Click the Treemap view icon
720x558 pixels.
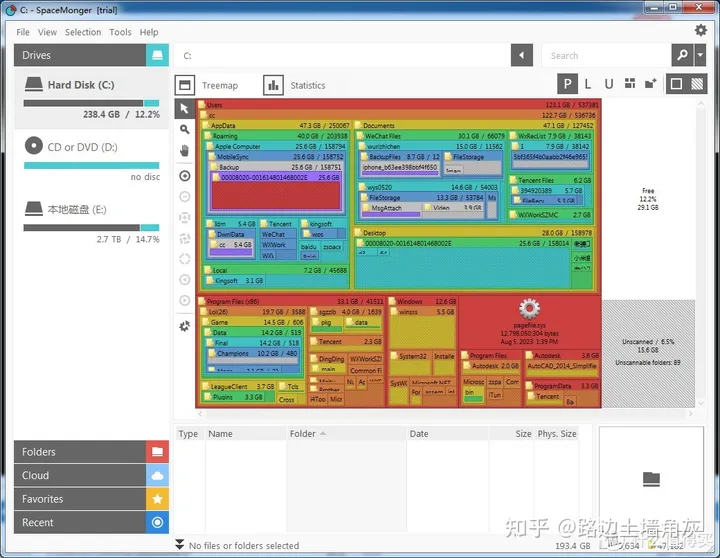[185, 85]
